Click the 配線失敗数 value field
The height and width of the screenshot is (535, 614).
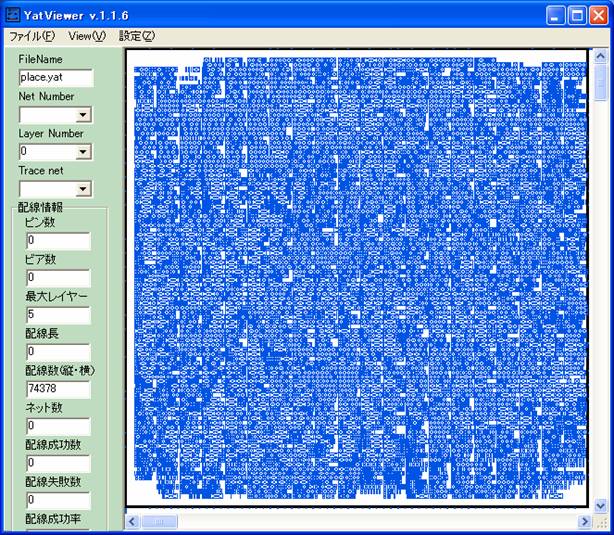tap(58, 500)
